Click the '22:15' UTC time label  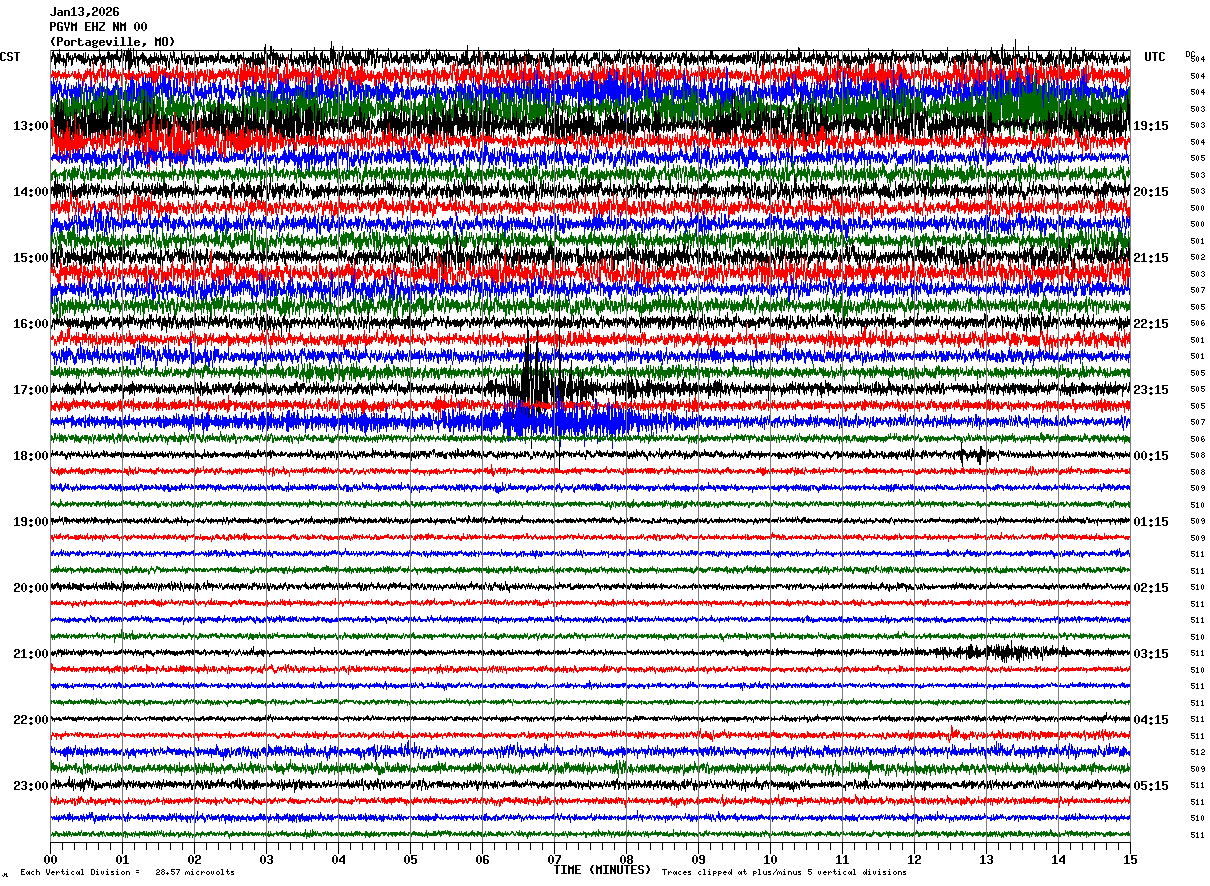pos(1150,324)
